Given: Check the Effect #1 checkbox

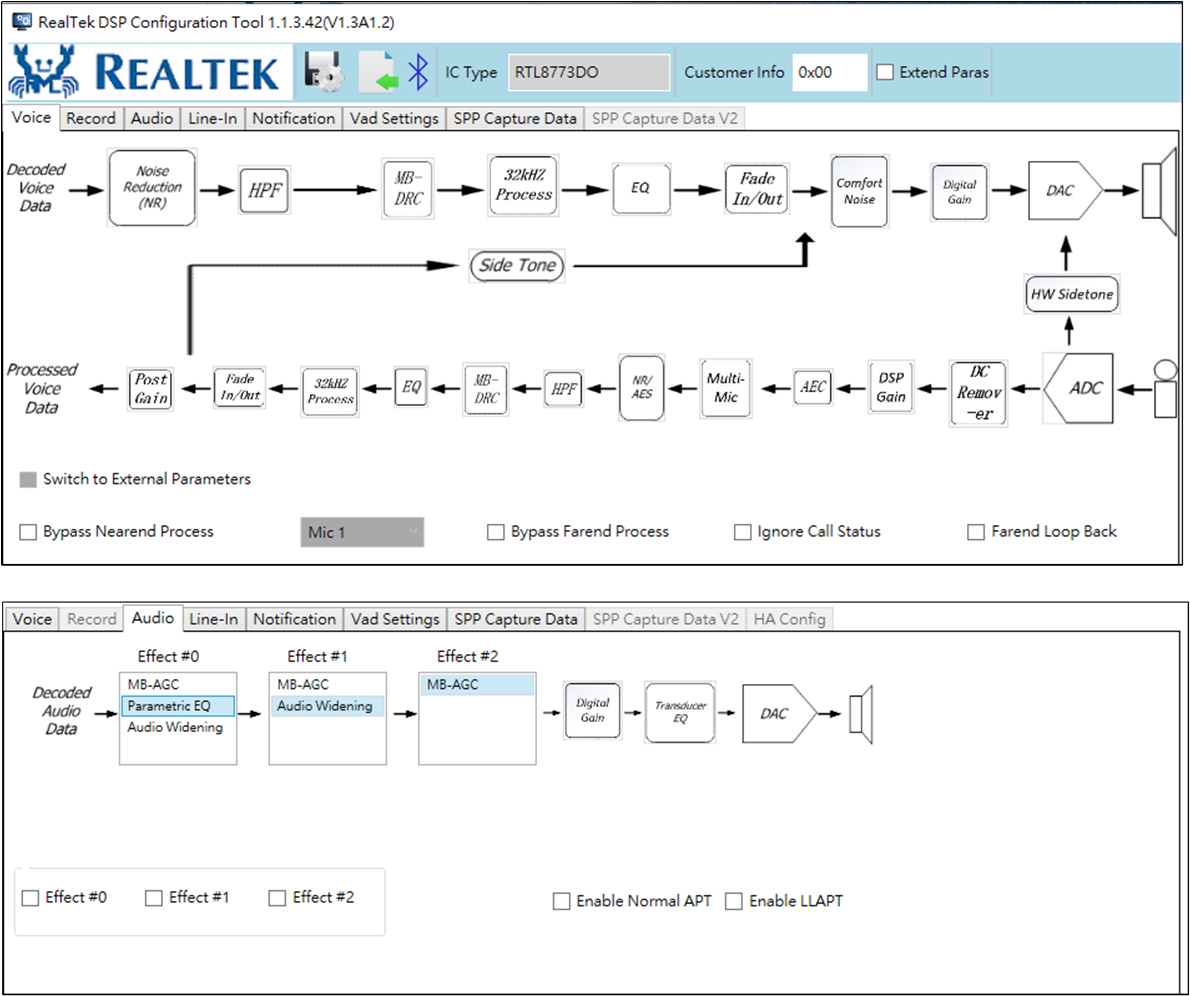Looking at the screenshot, I should coord(154,898).
